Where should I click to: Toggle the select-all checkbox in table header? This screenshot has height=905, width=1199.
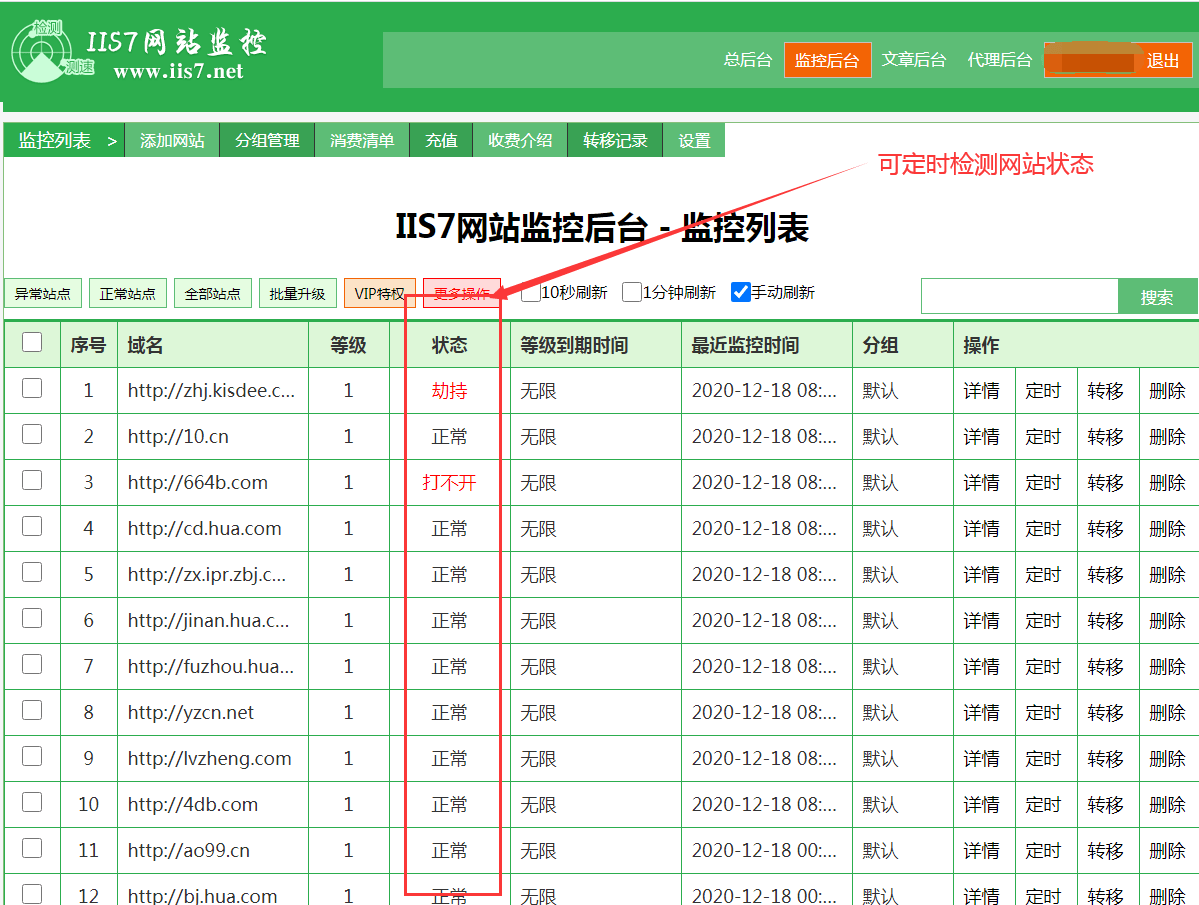[31, 342]
